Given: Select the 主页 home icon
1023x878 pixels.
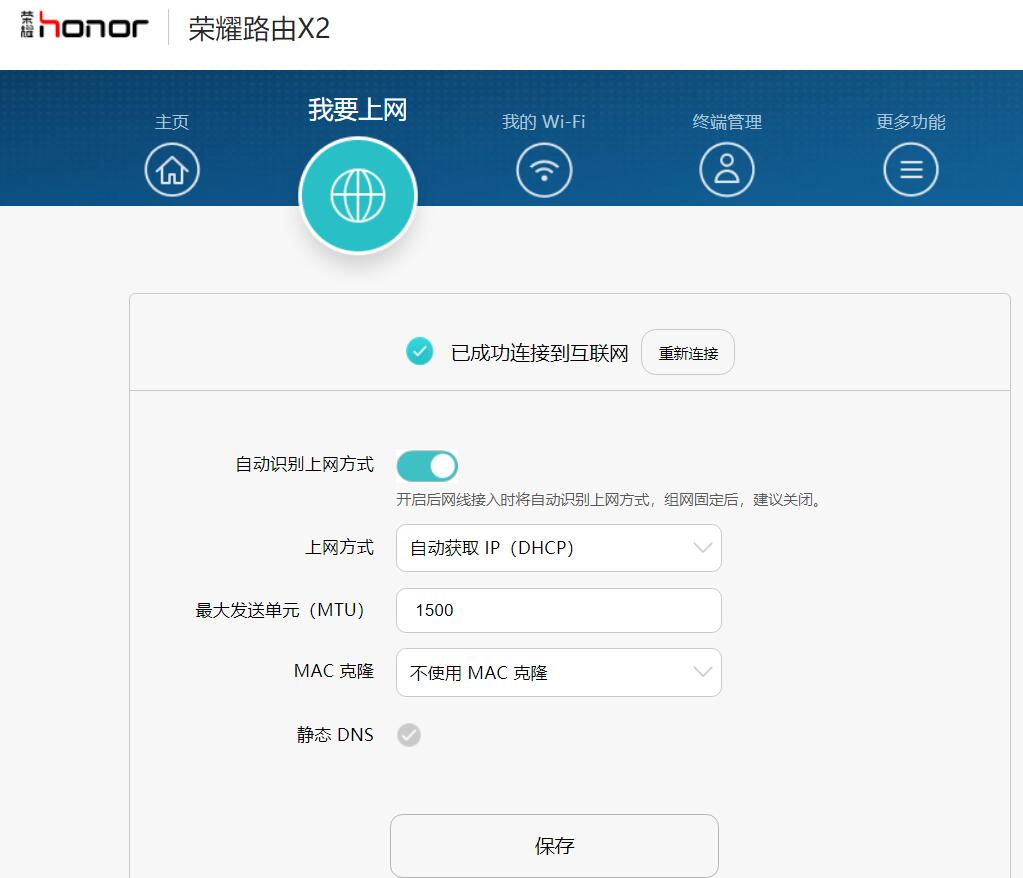Looking at the screenshot, I should [x=171, y=169].
